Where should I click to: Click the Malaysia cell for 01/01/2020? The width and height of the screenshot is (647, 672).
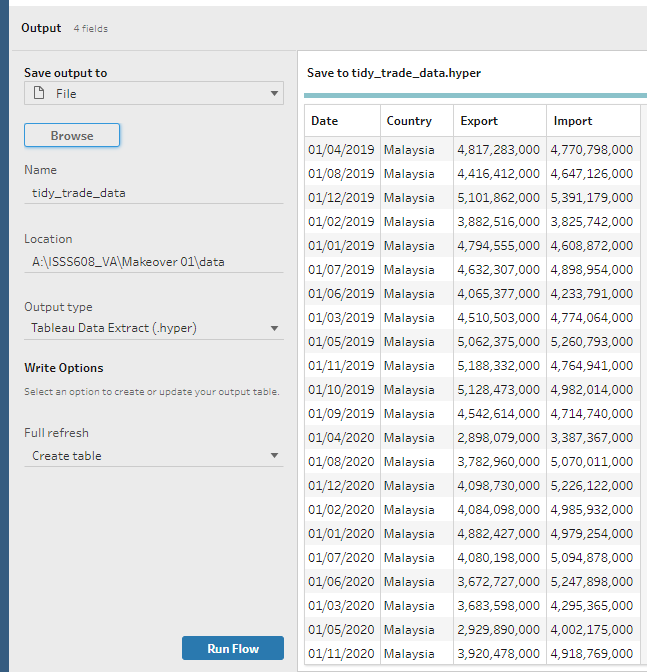(x=409, y=534)
